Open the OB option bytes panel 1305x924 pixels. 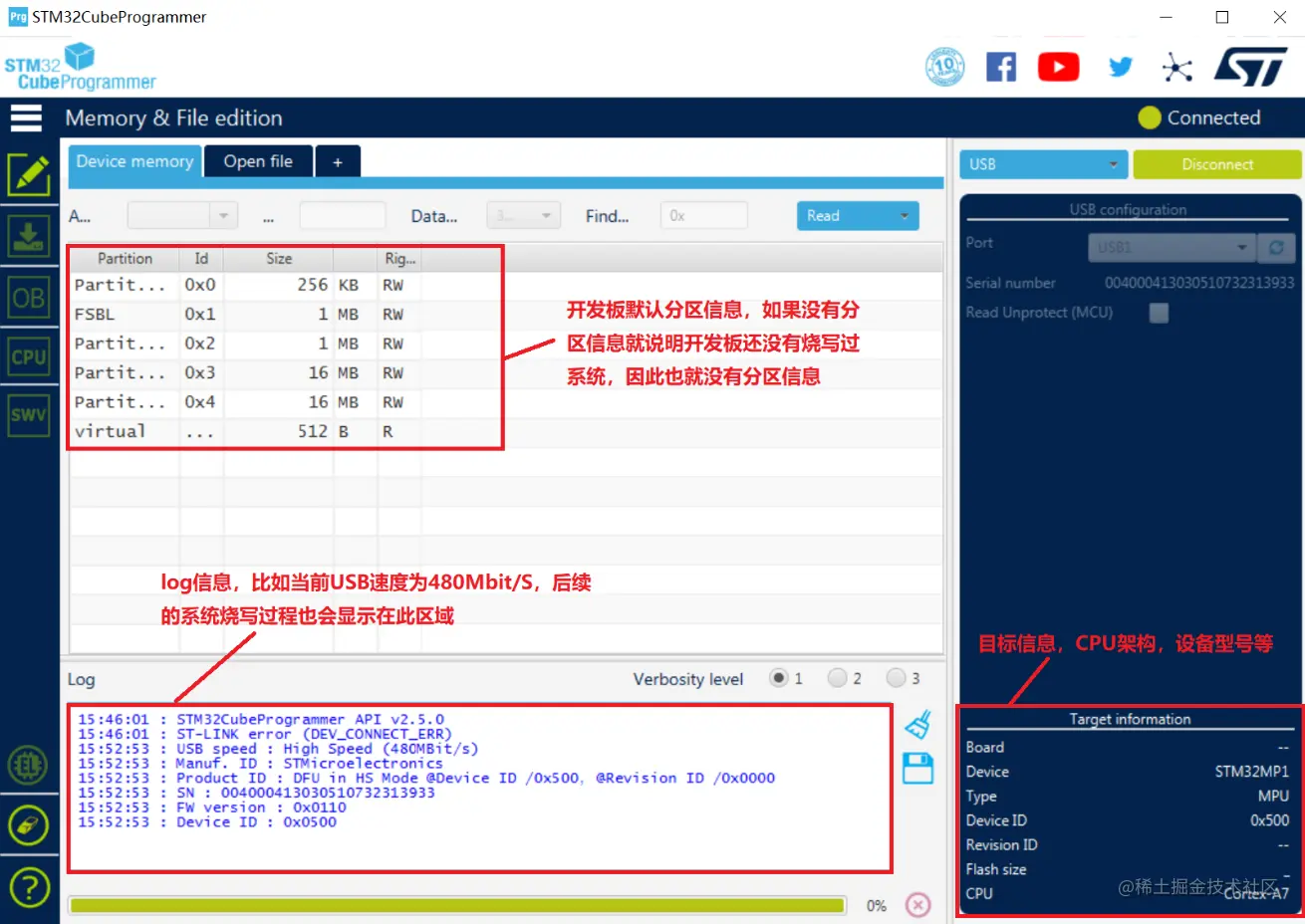point(29,297)
